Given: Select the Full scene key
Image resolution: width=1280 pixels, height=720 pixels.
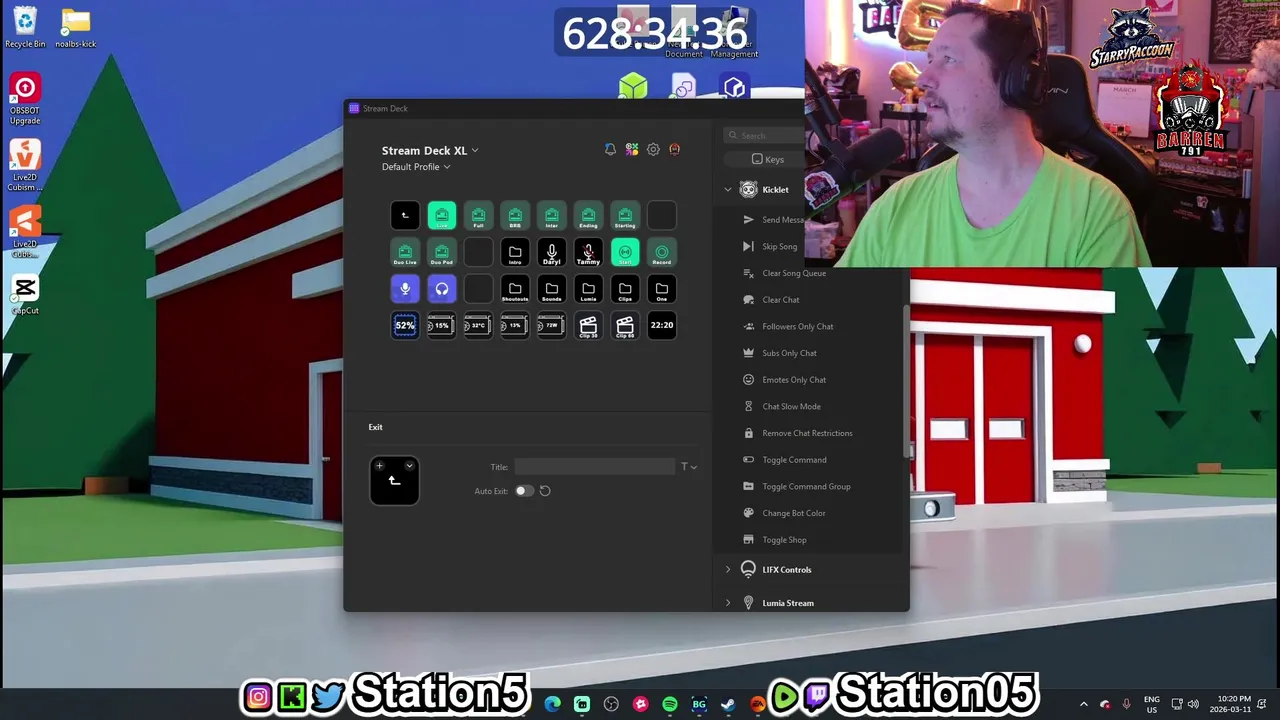Looking at the screenshot, I should pyautogui.click(x=478, y=215).
